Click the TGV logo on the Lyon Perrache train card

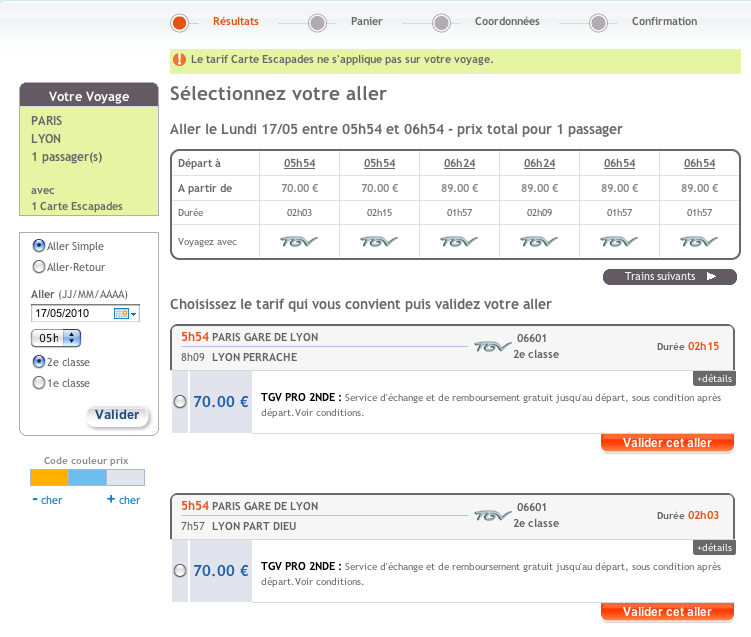point(492,346)
